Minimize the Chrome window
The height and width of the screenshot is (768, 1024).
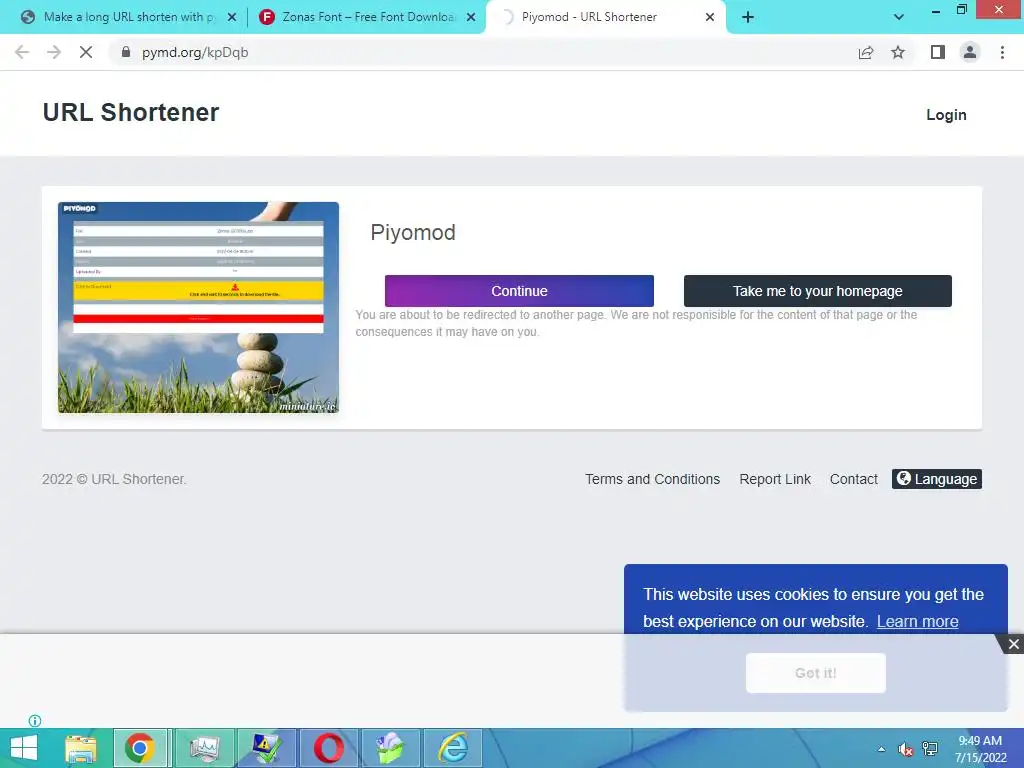click(935, 10)
